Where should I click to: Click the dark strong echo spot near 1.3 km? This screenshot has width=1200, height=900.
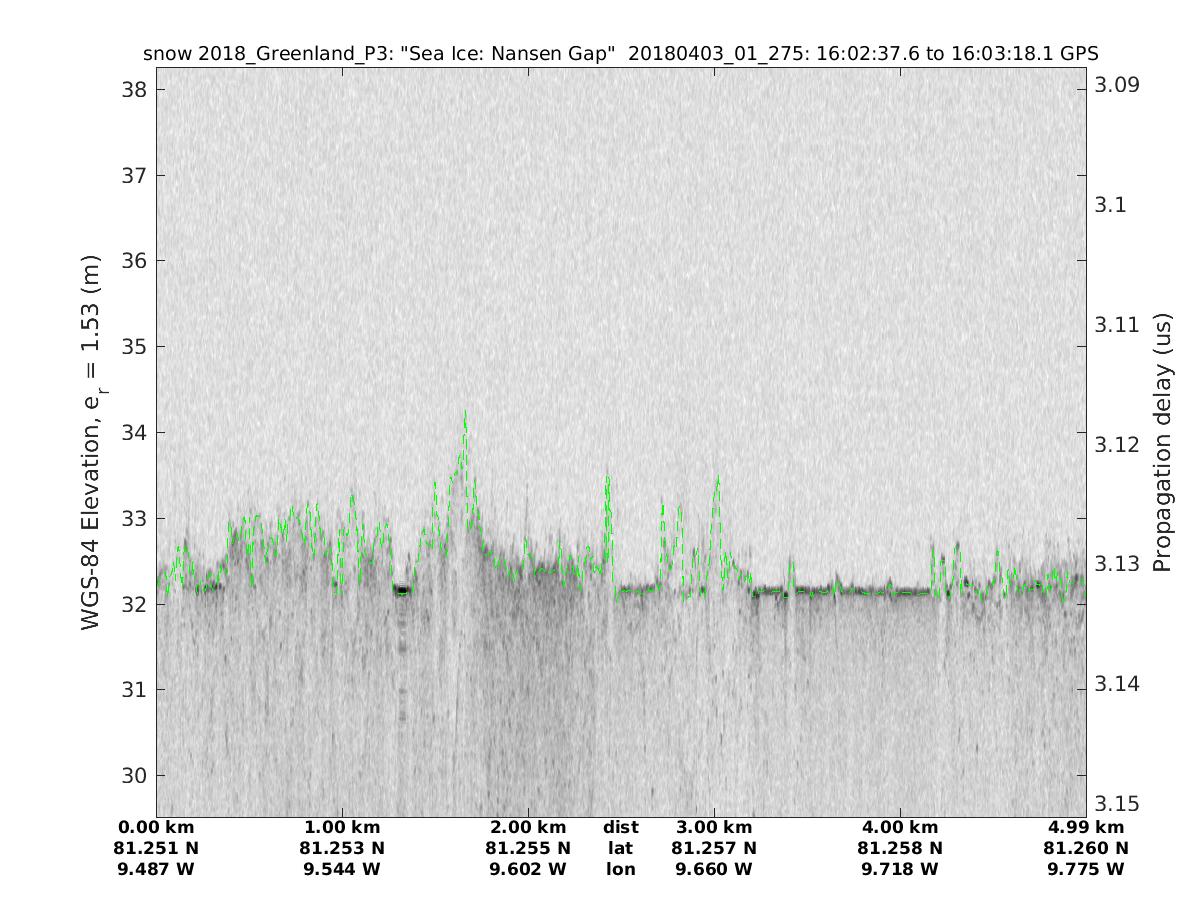pos(402,590)
